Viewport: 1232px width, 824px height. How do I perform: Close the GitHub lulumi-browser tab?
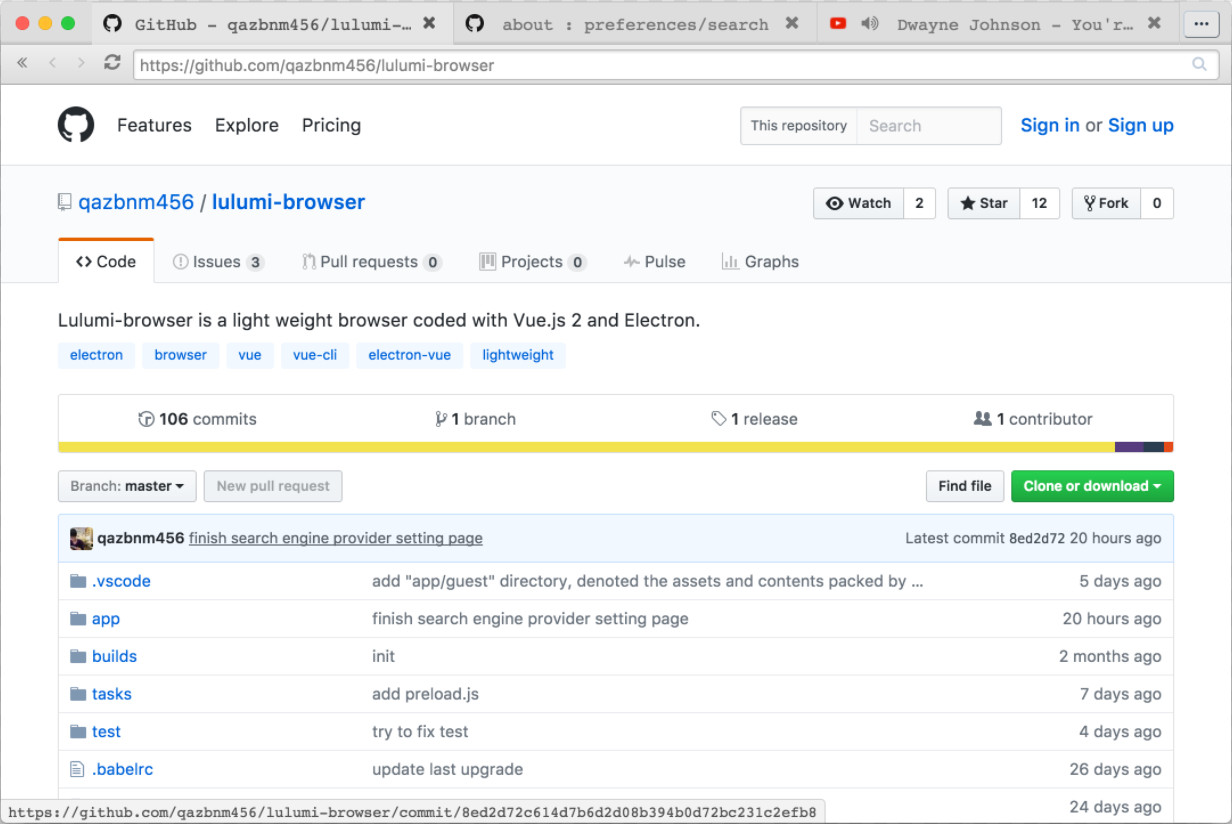coord(428,24)
